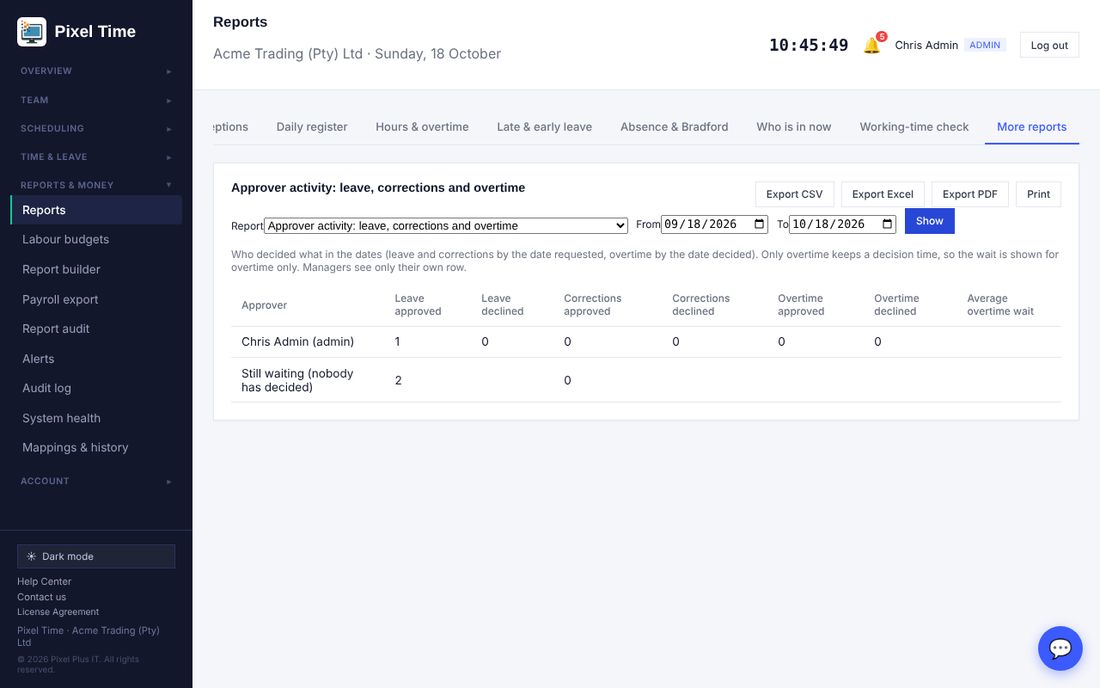This screenshot has height=688, width=1100.
Task: Switch to the Hours & overtime tab
Action: click(x=422, y=127)
